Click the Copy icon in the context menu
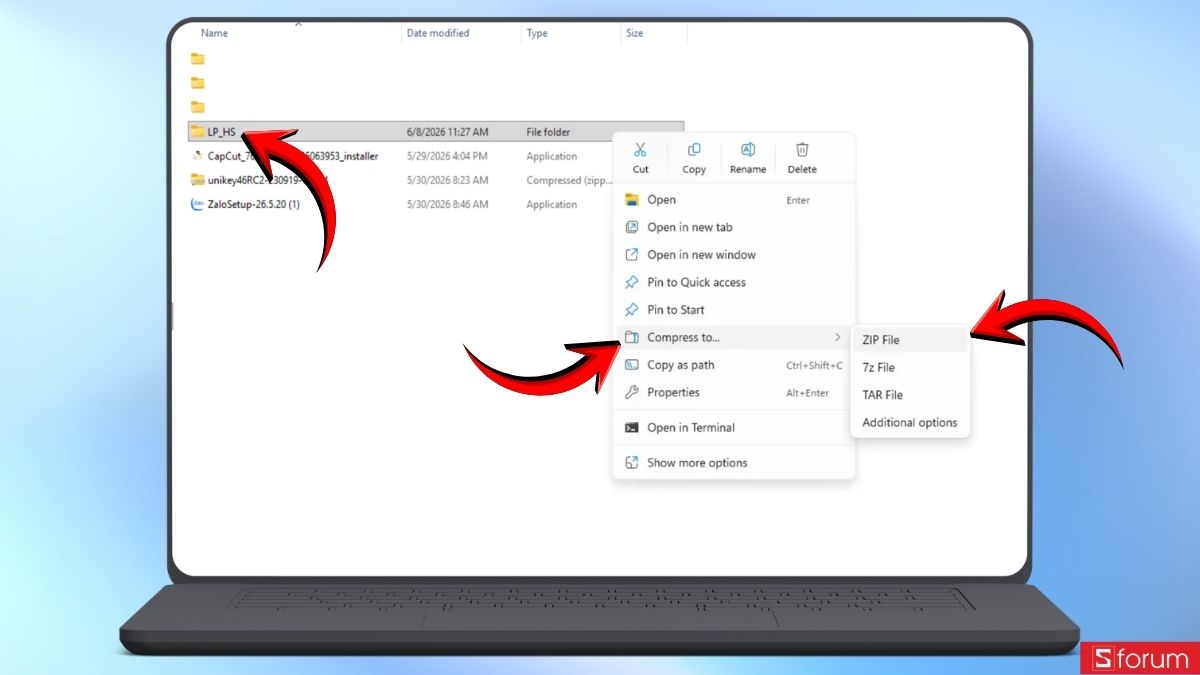Image resolution: width=1200 pixels, height=675 pixels. [694, 150]
